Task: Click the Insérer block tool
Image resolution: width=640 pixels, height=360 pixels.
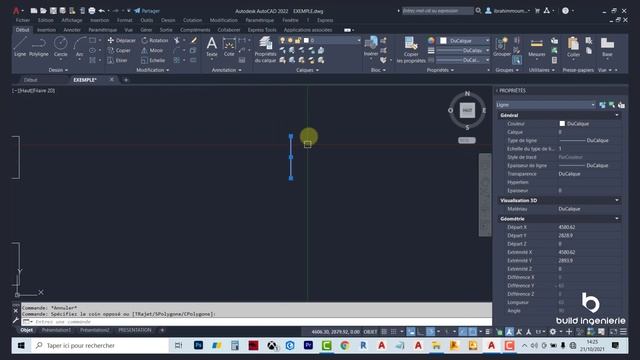Action: [371, 46]
